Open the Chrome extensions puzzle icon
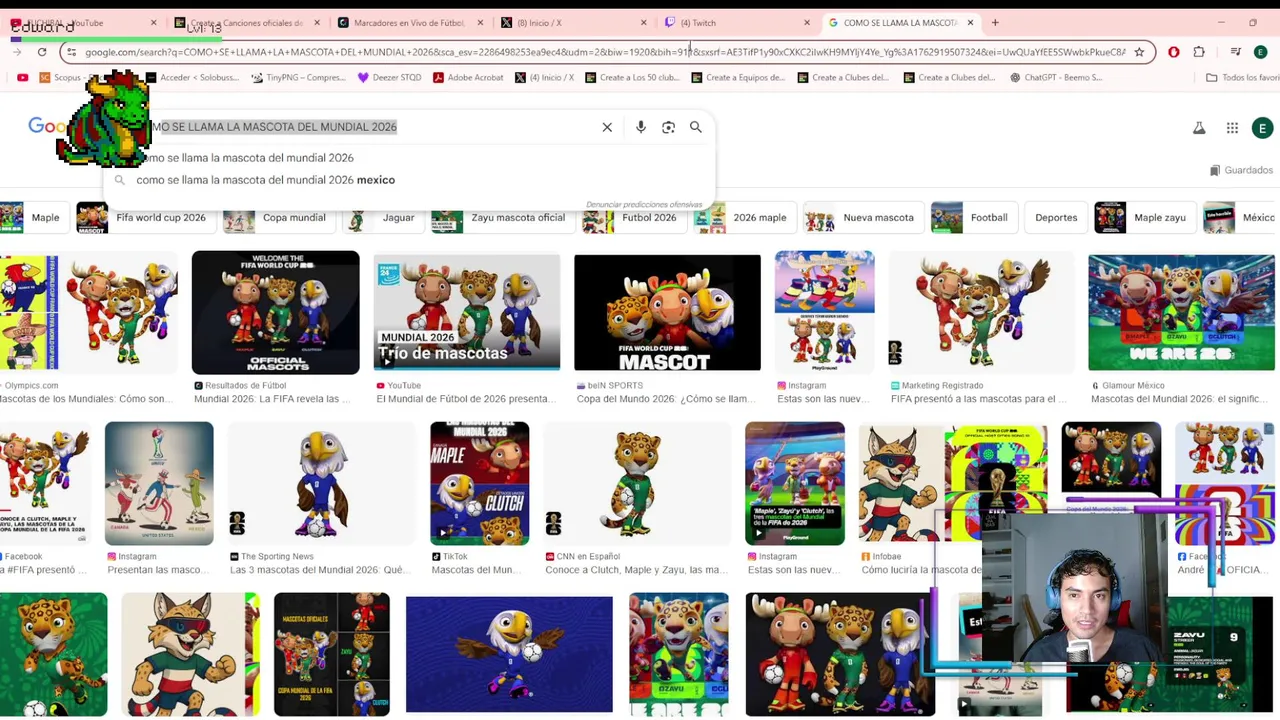 (x=1199, y=52)
